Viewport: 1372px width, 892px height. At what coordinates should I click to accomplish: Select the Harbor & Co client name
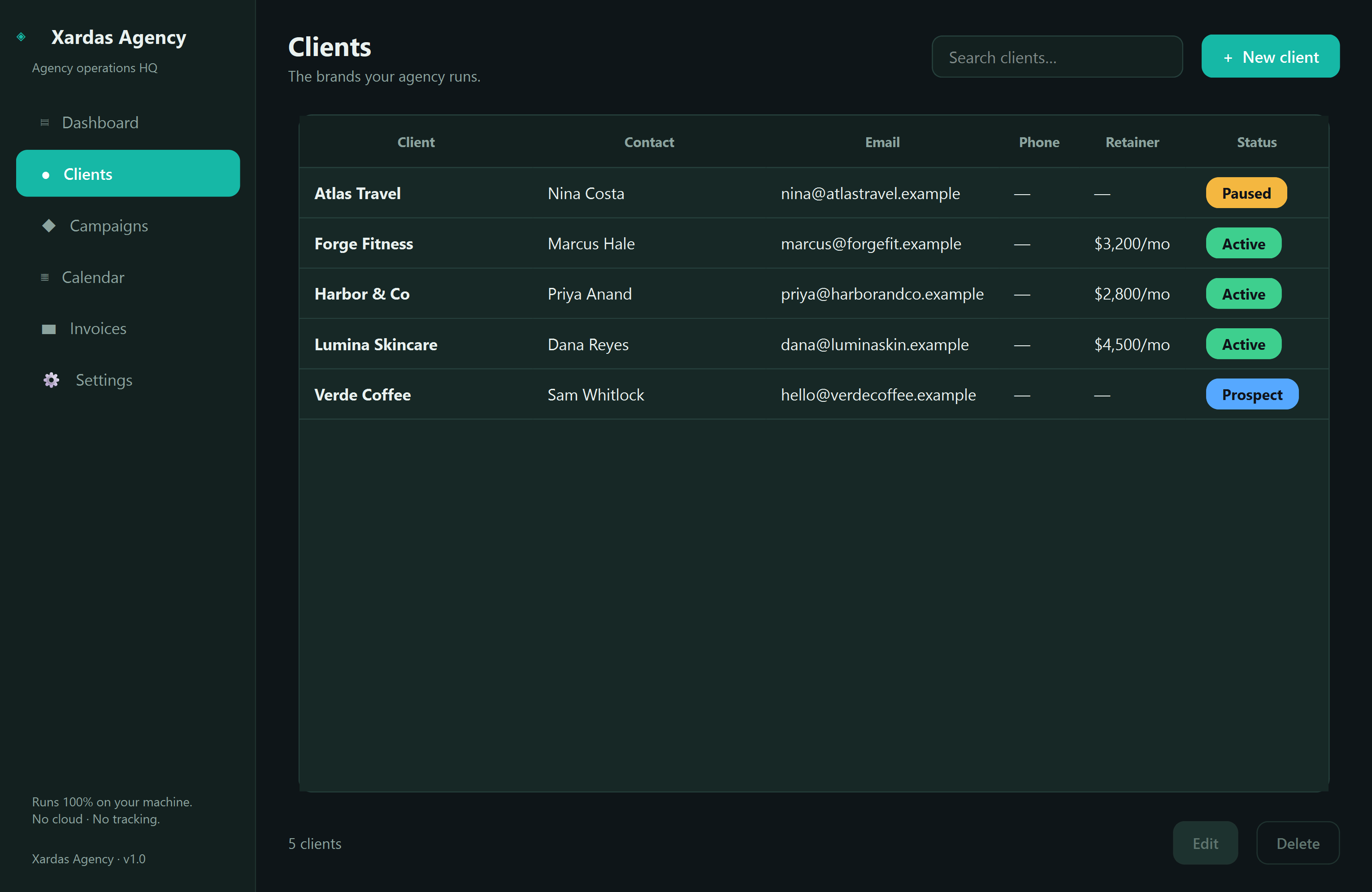coord(362,294)
